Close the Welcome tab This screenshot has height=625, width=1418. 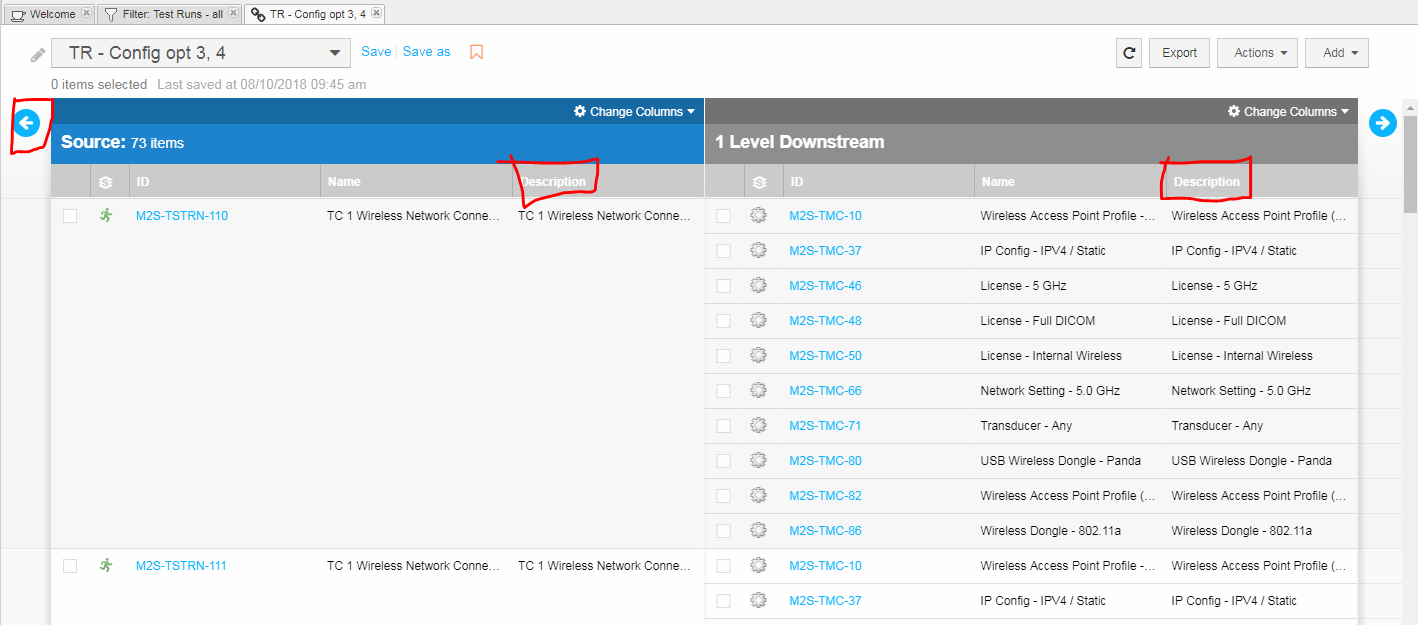86,14
